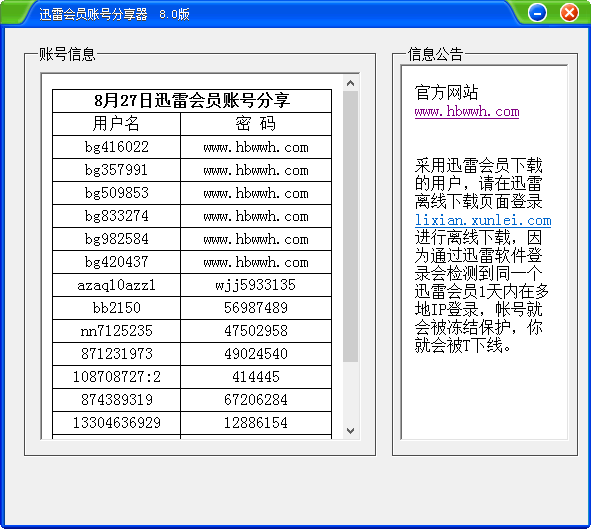
Task: Select username bg357991
Action: coord(116,170)
